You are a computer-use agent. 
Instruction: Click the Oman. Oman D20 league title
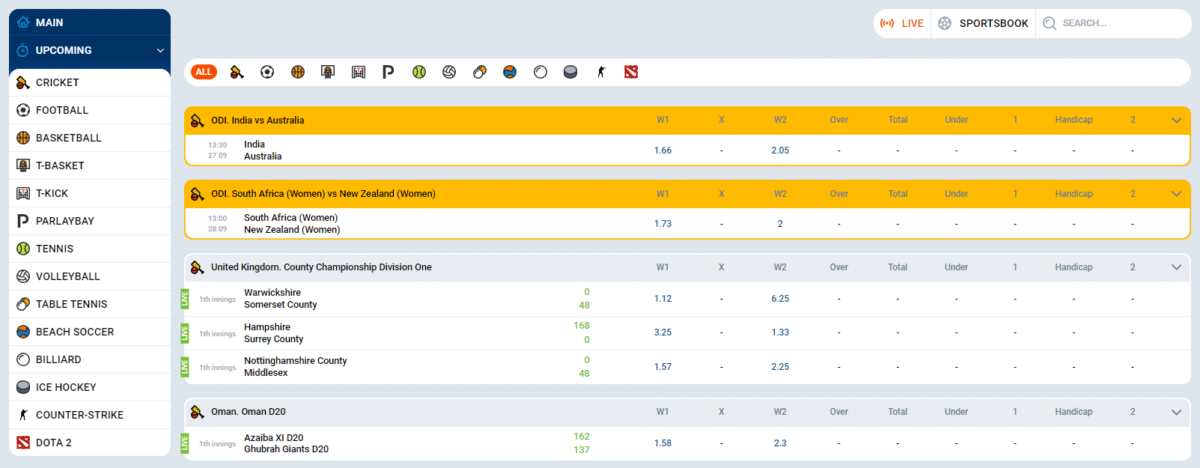[x=250, y=411]
